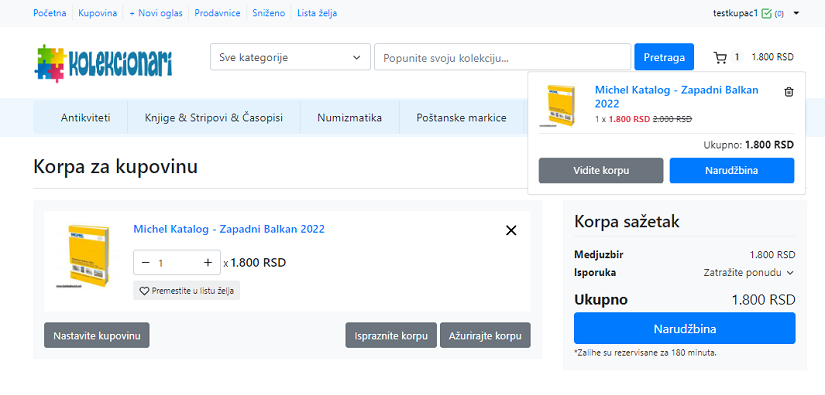Click Premestite u listu želja heart button

pos(187,290)
